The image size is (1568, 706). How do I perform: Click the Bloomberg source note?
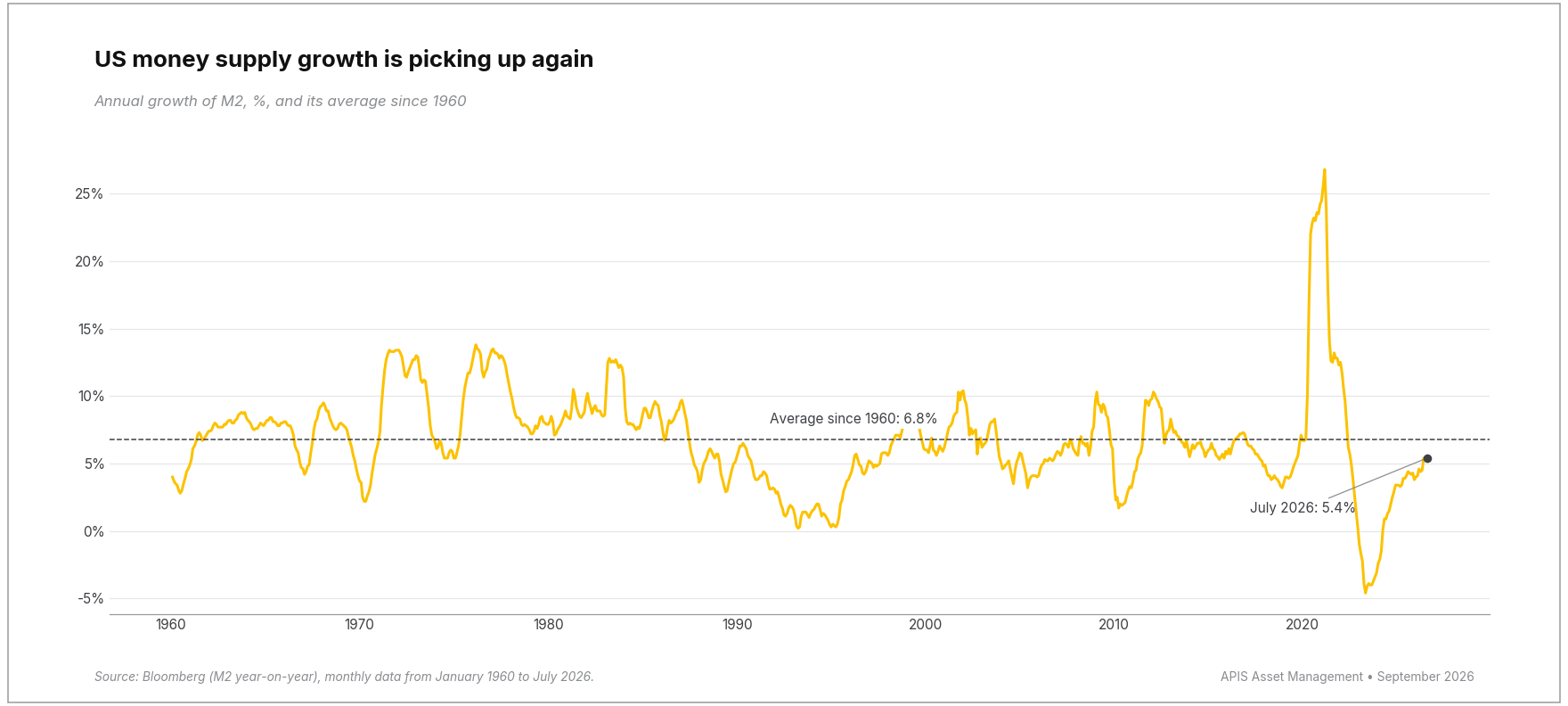[x=344, y=677]
